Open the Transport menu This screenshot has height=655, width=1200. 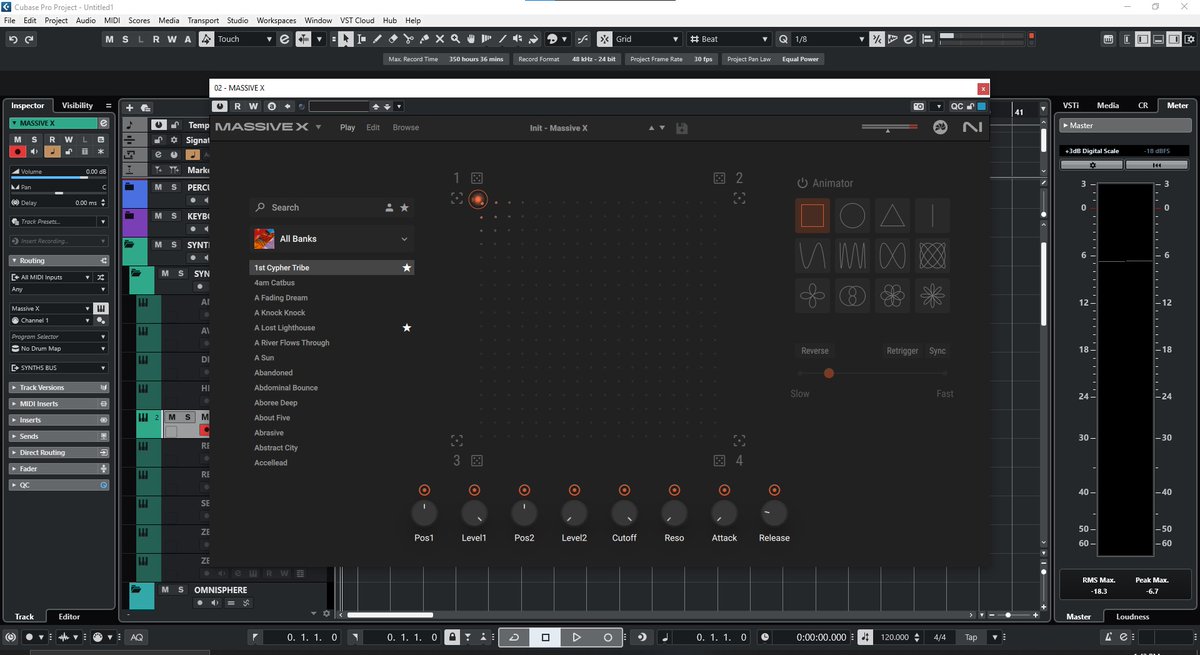click(x=203, y=20)
